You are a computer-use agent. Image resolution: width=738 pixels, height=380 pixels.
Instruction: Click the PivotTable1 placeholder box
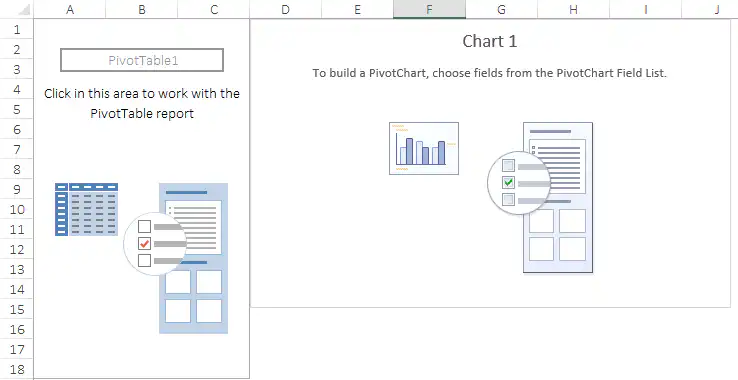[142, 60]
